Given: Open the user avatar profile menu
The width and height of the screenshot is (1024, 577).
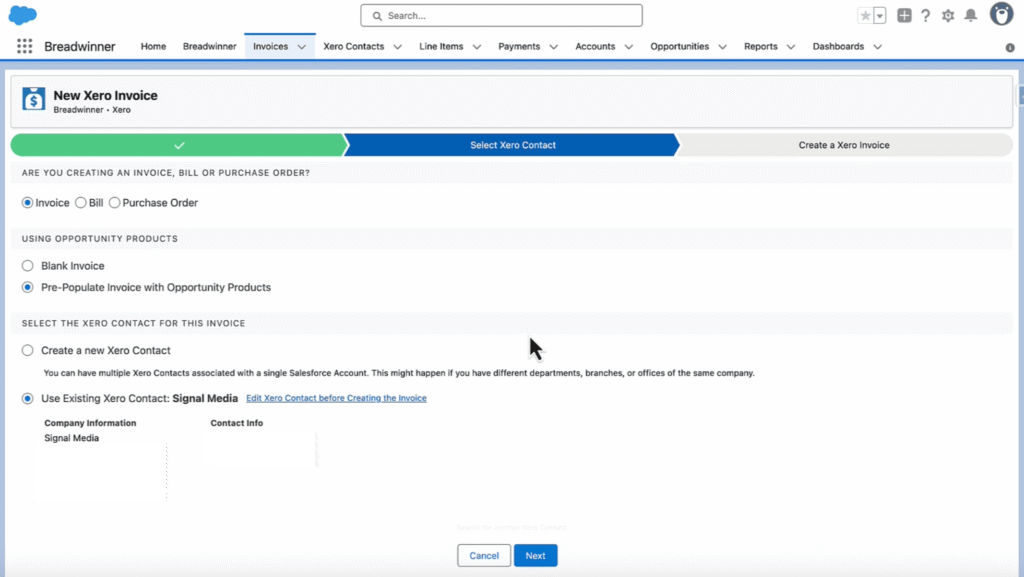Looking at the screenshot, I should 999,14.
